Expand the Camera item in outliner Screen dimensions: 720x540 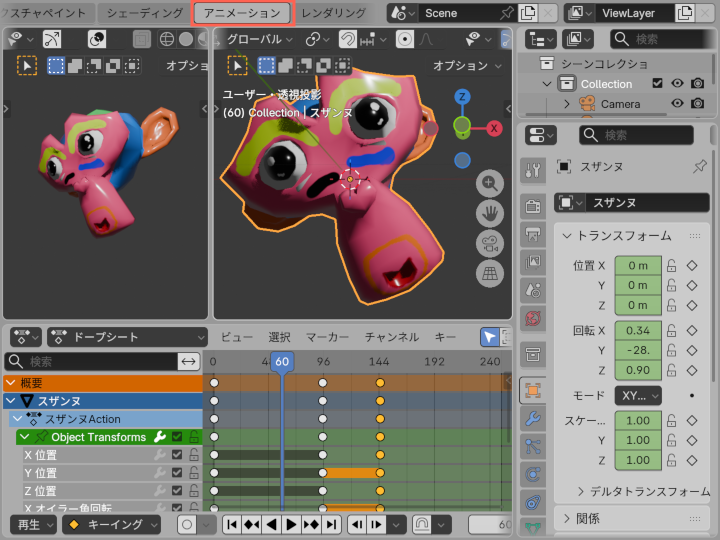[567, 104]
